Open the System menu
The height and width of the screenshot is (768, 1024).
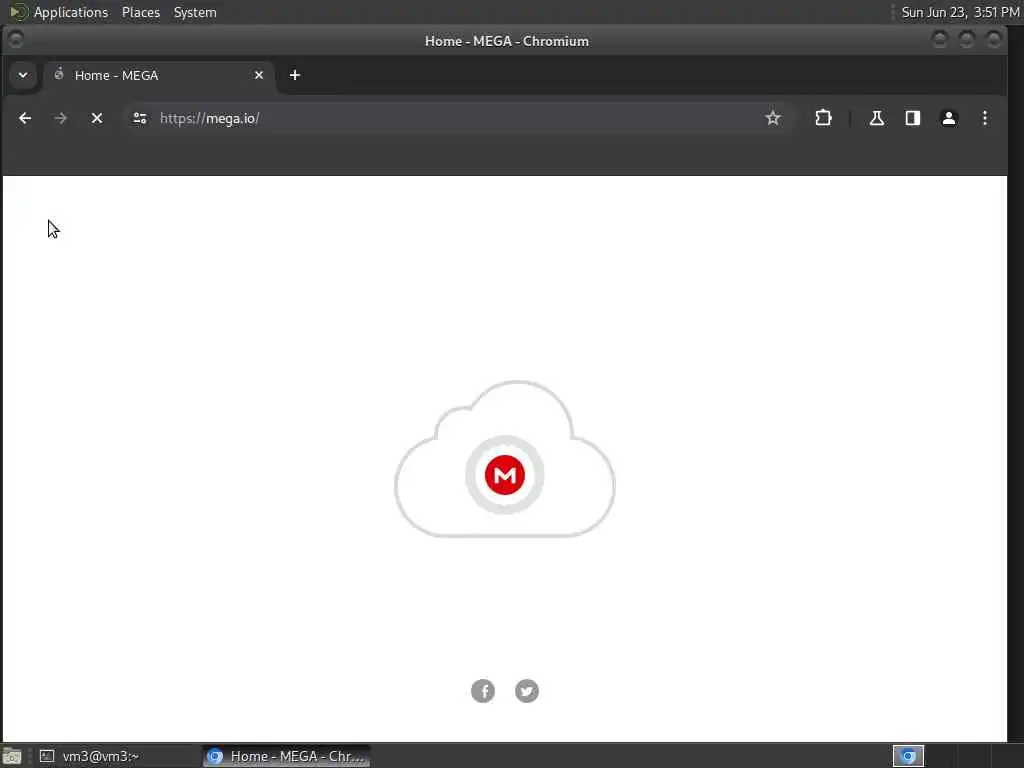click(195, 12)
